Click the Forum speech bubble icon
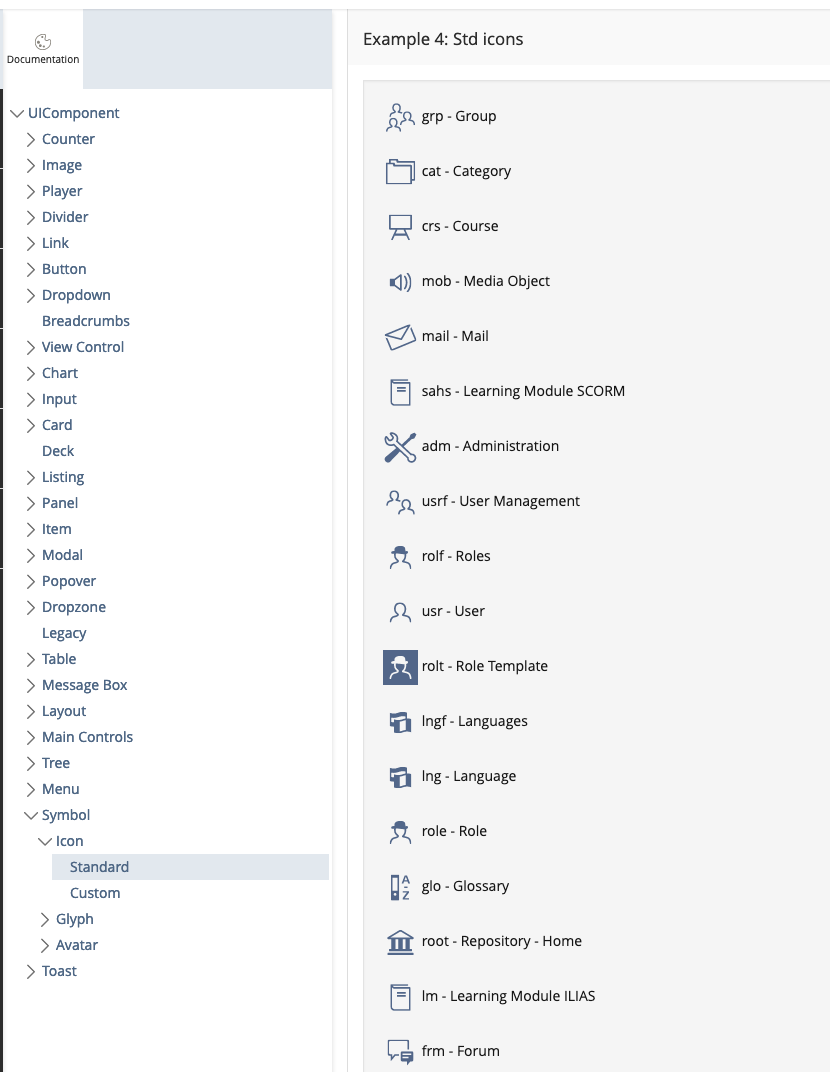This screenshot has width=830, height=1072. 400,1052
